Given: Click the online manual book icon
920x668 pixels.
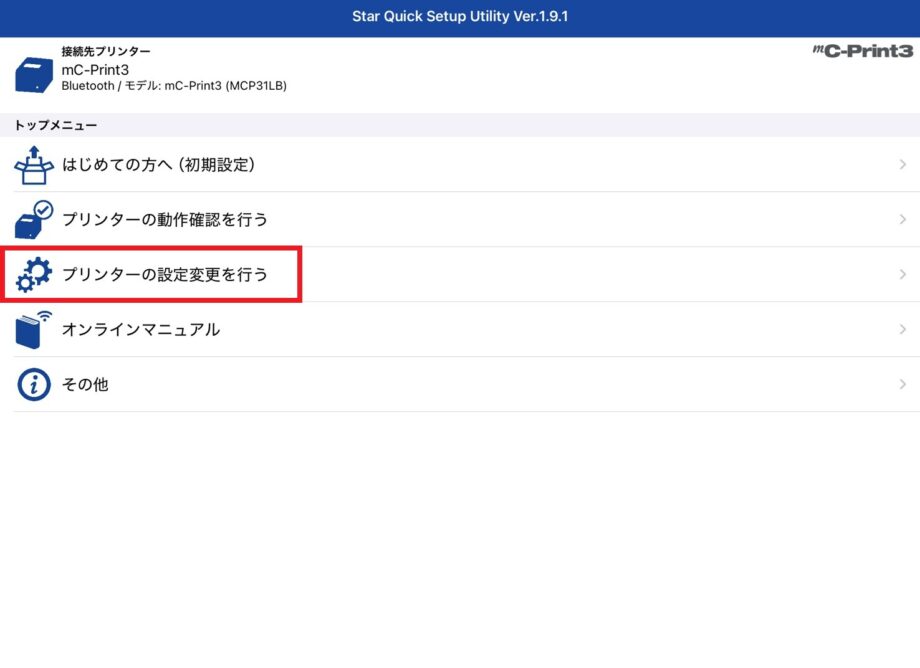Looking at the screenshot, I should coord(34,329).
